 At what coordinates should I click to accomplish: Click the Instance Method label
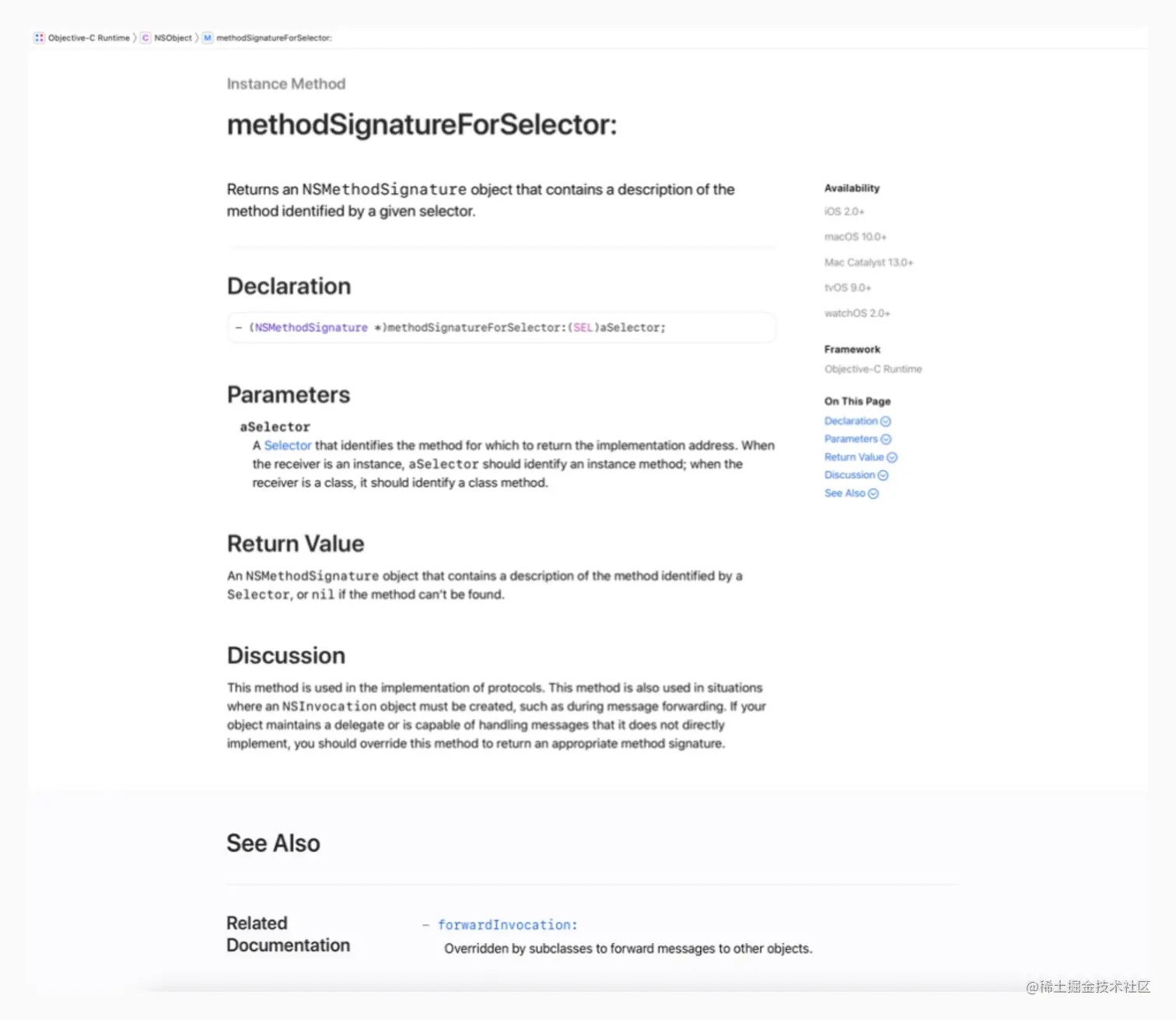(286, 84)
